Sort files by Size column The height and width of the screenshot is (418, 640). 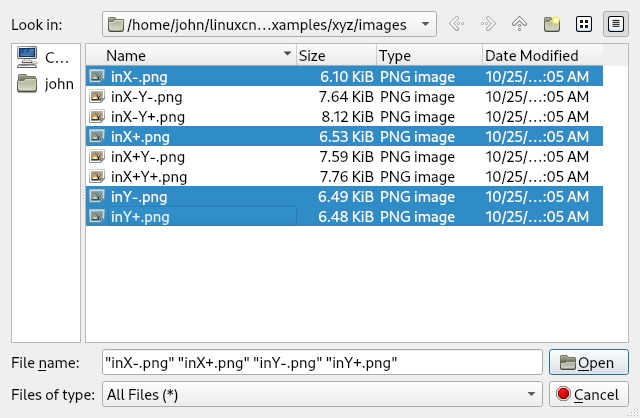(x=336, y=55)
